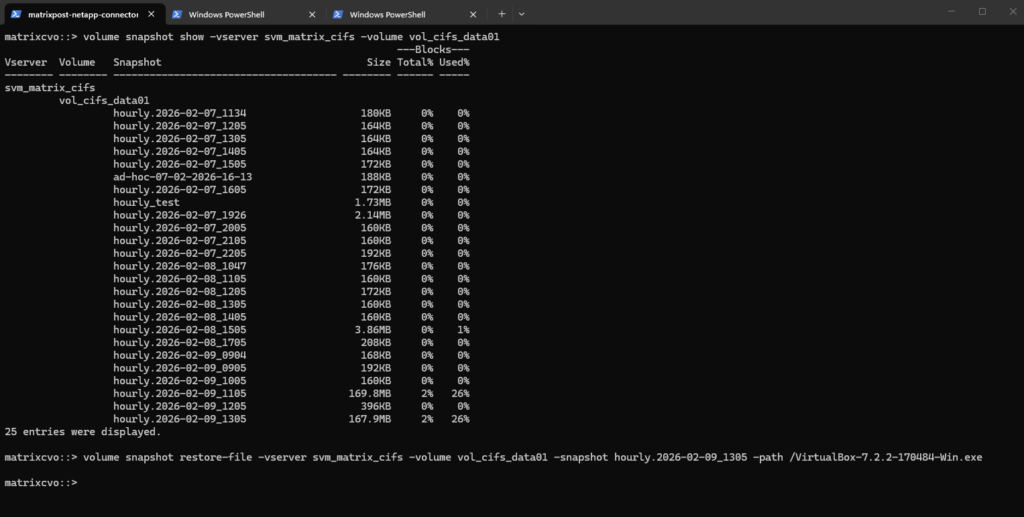Click the PowerShell icon on the first tab

[16, 14]
